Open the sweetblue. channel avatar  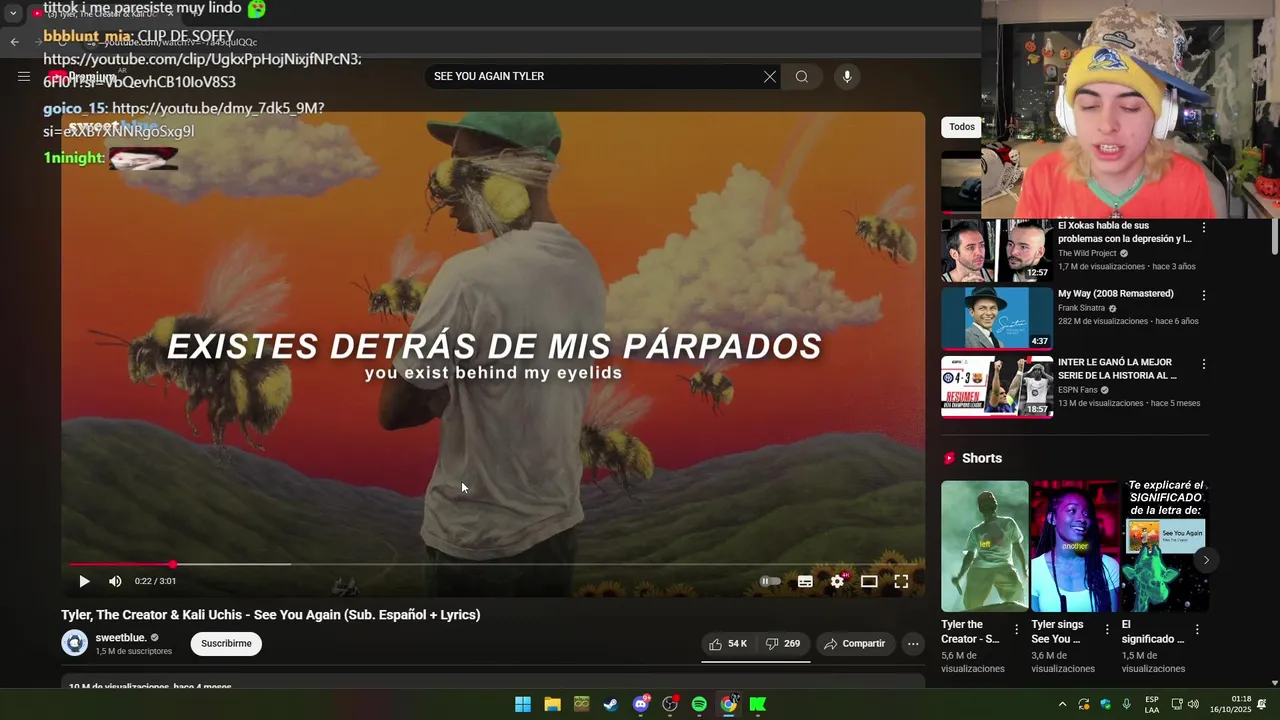75,643
